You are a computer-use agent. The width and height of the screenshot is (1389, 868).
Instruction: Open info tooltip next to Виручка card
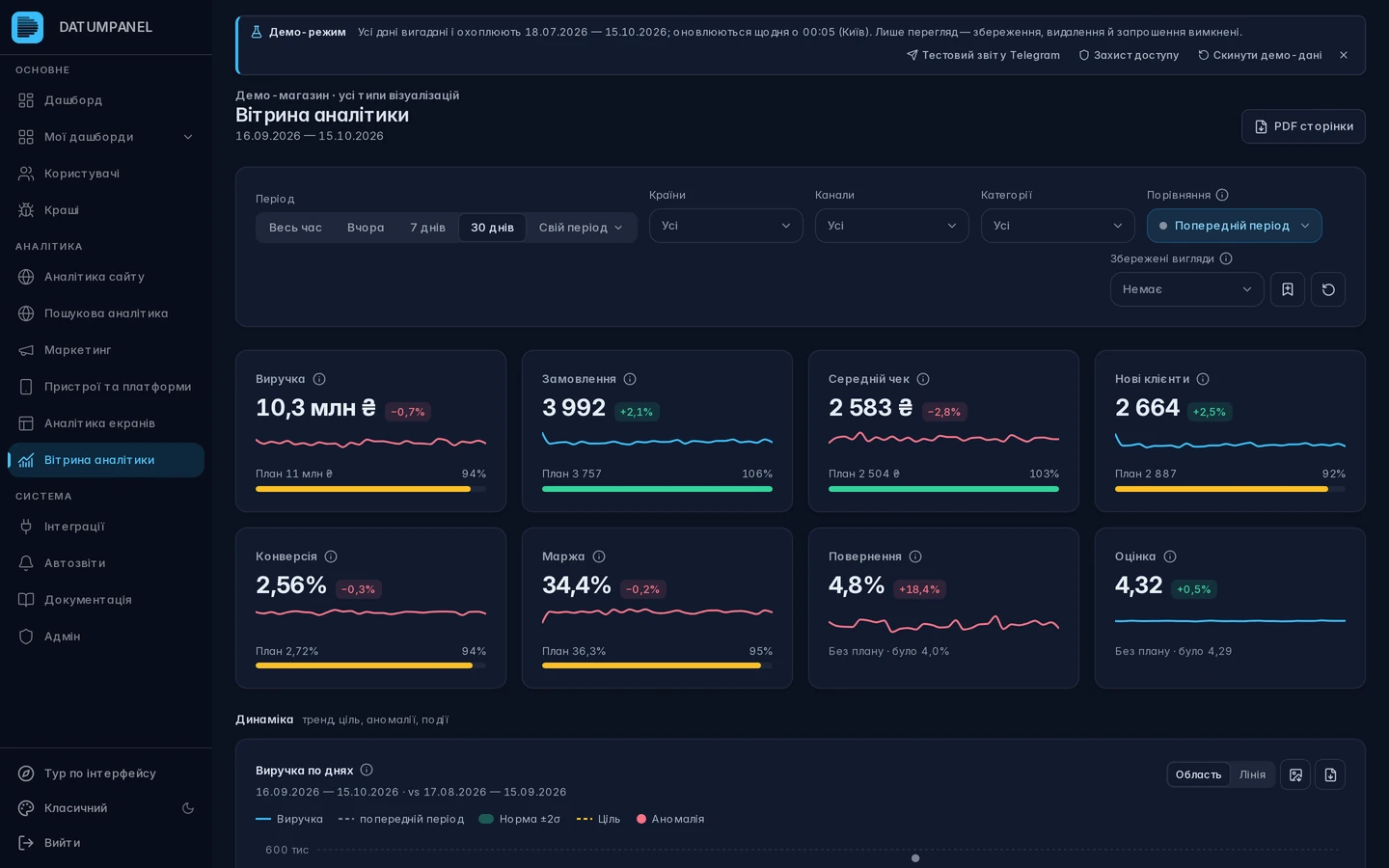[319, 379]
